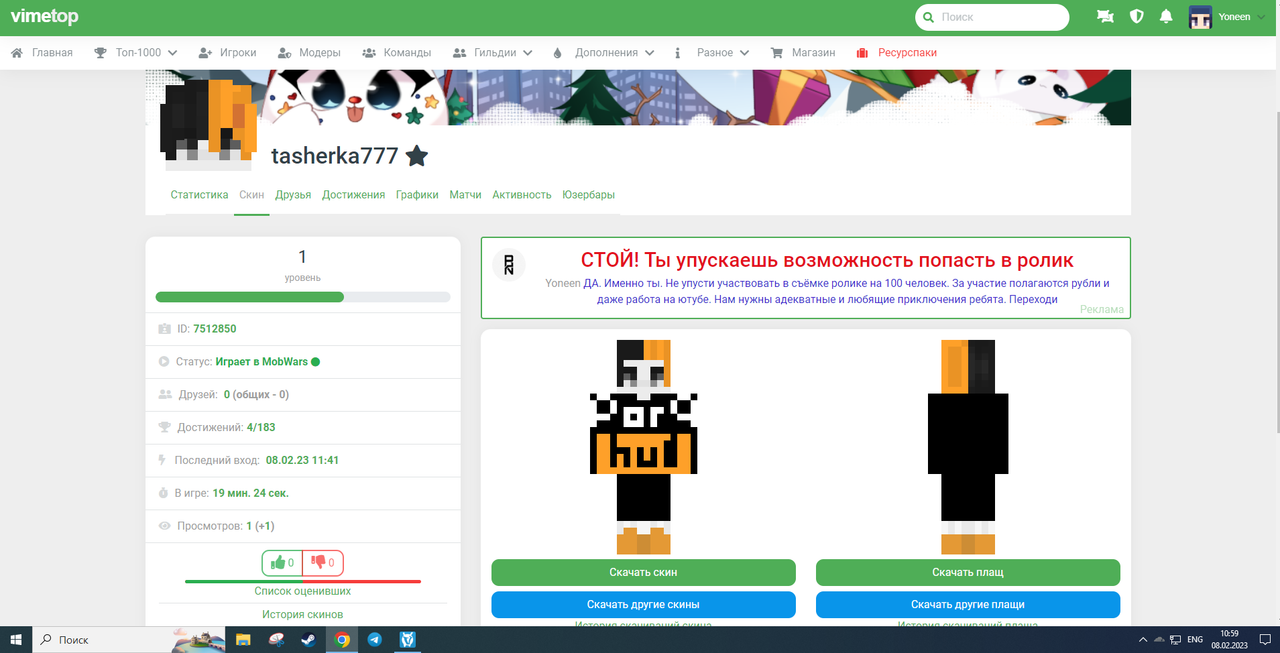Click the magnifier icon in the search bar
Image resolution: width=1280 pixels, height=653 pixels.
pyautogui.click(x=929, y=17)
